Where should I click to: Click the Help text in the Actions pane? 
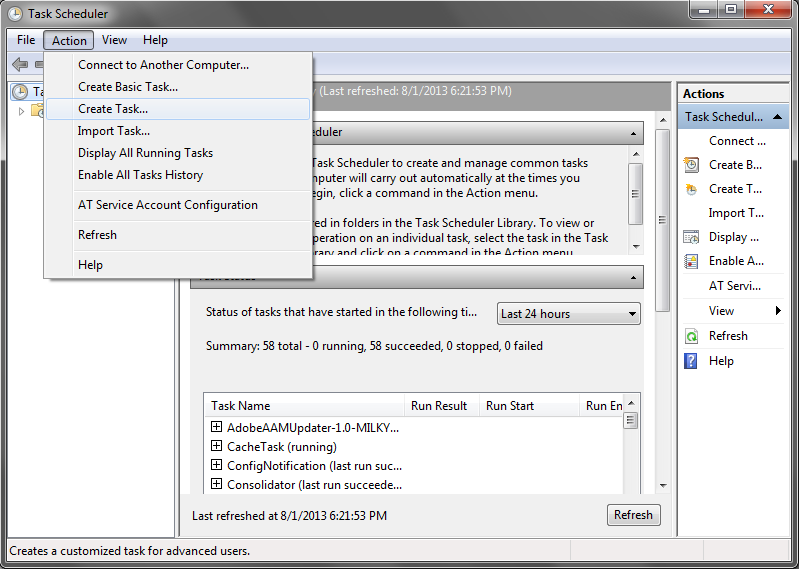[x=721, y=361]
